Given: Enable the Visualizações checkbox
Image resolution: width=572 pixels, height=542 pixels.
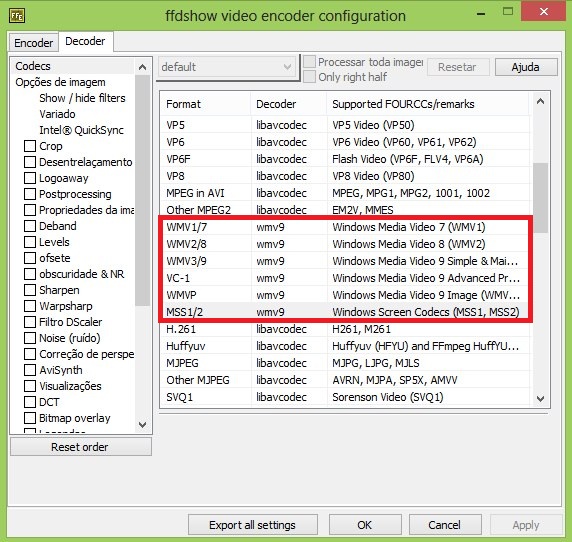Looking at the screenshot, I should 30,386.
